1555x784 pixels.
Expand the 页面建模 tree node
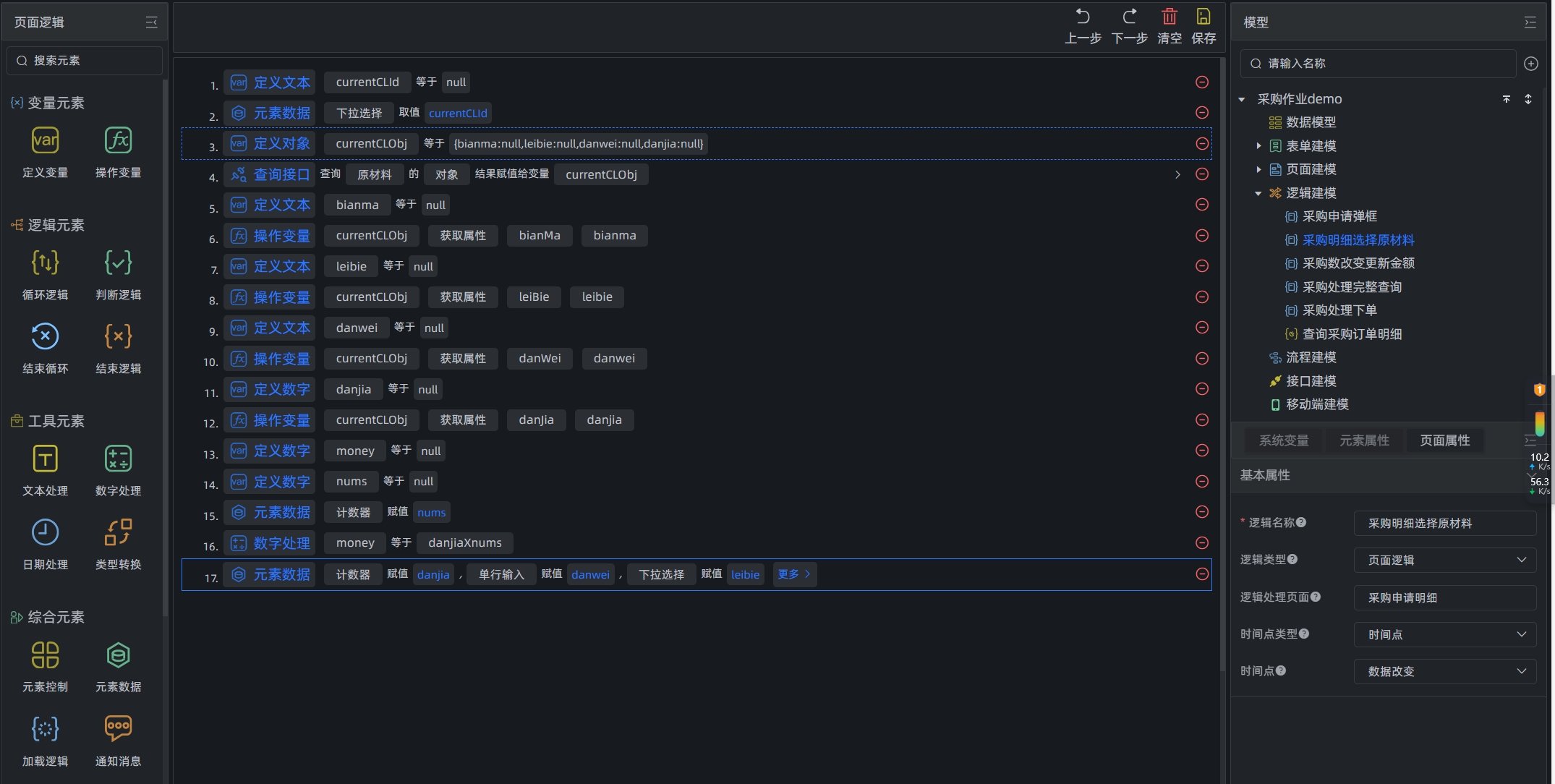click(1258, 169)
